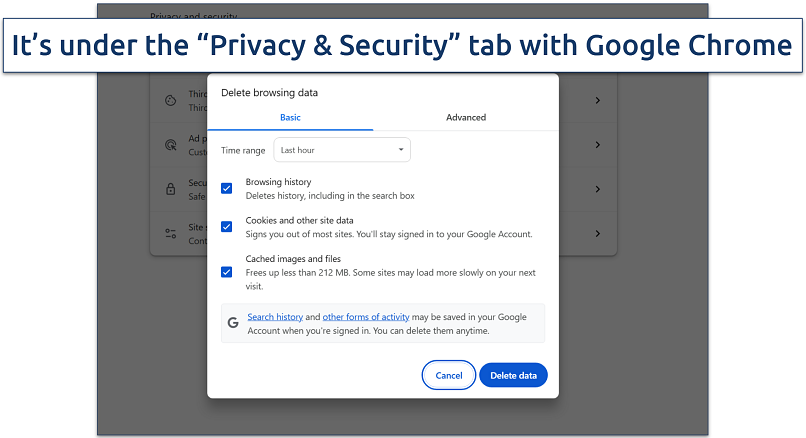Uncheck the Browsing history checkbox
Viewport: 806px width, 438px height.
227,188
